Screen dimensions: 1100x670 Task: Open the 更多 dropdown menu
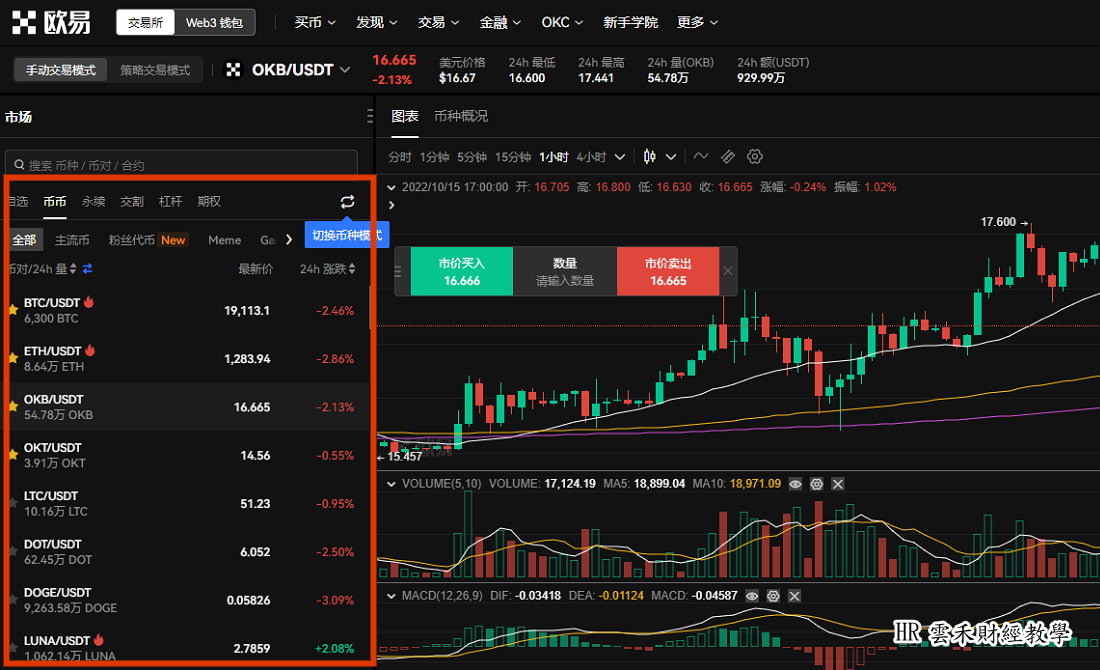[697, 22]
